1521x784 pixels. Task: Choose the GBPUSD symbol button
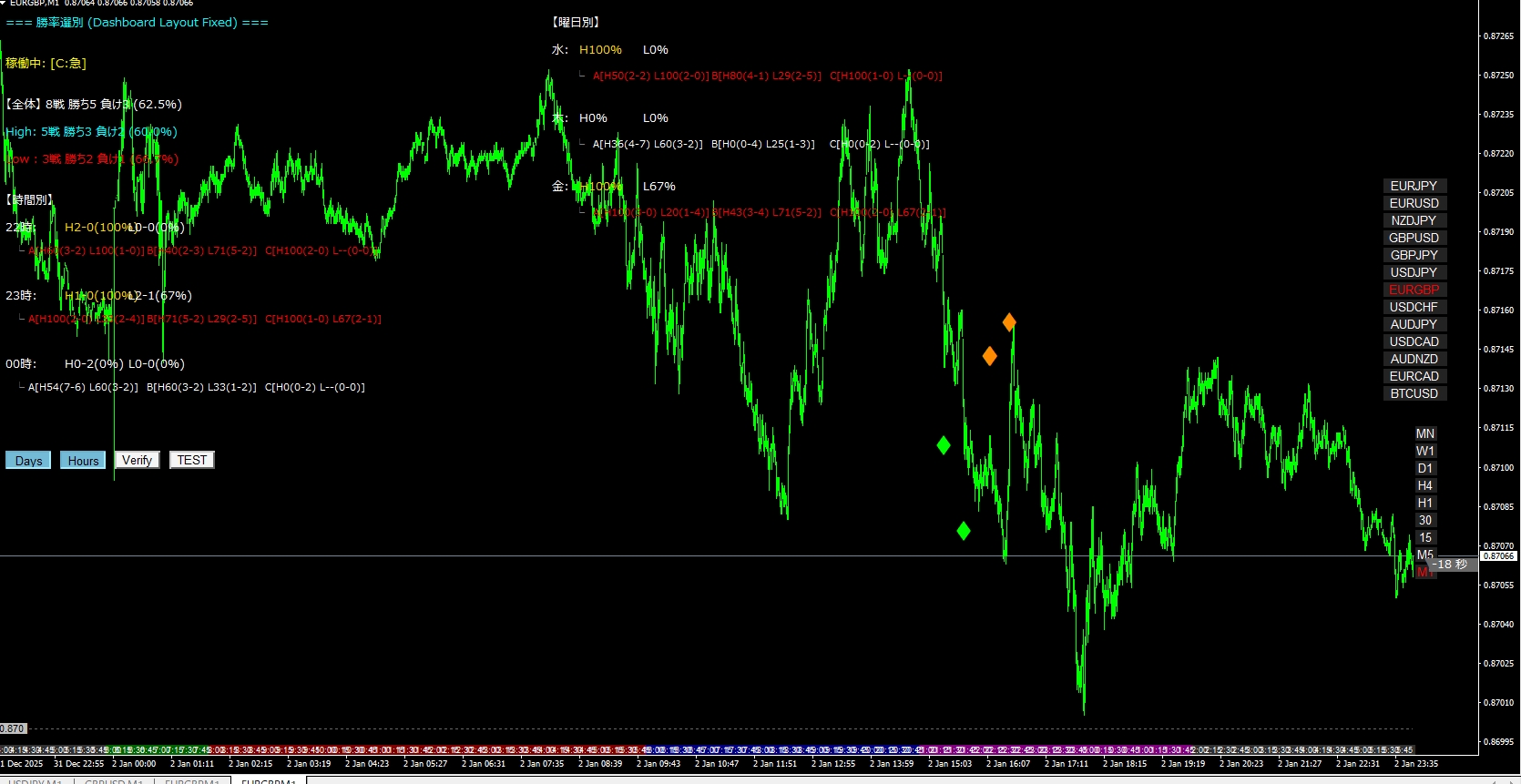(x=1414, y=238)
